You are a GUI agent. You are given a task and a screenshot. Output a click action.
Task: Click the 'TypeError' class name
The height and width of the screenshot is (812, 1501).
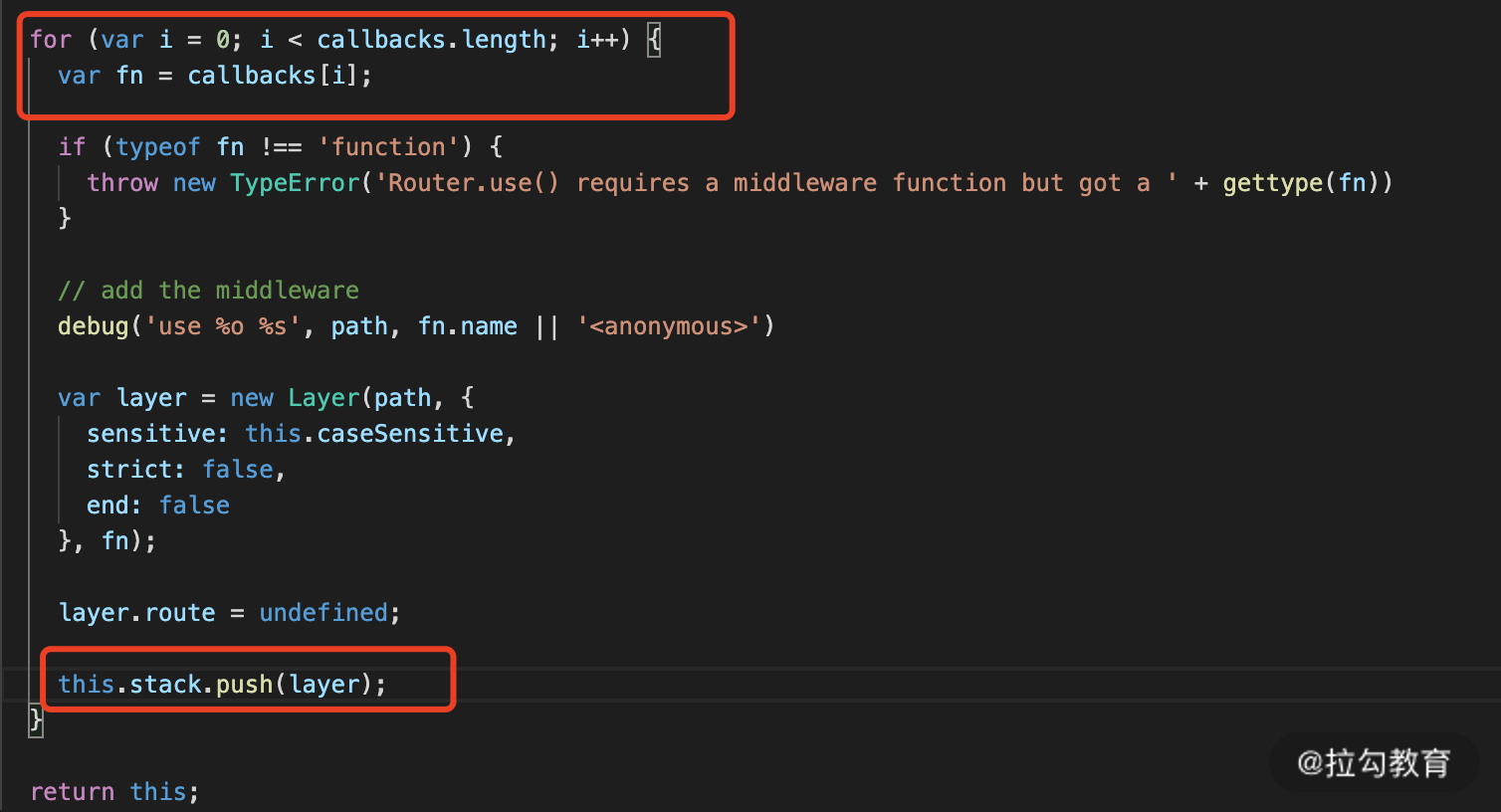(x=295, y=183)
